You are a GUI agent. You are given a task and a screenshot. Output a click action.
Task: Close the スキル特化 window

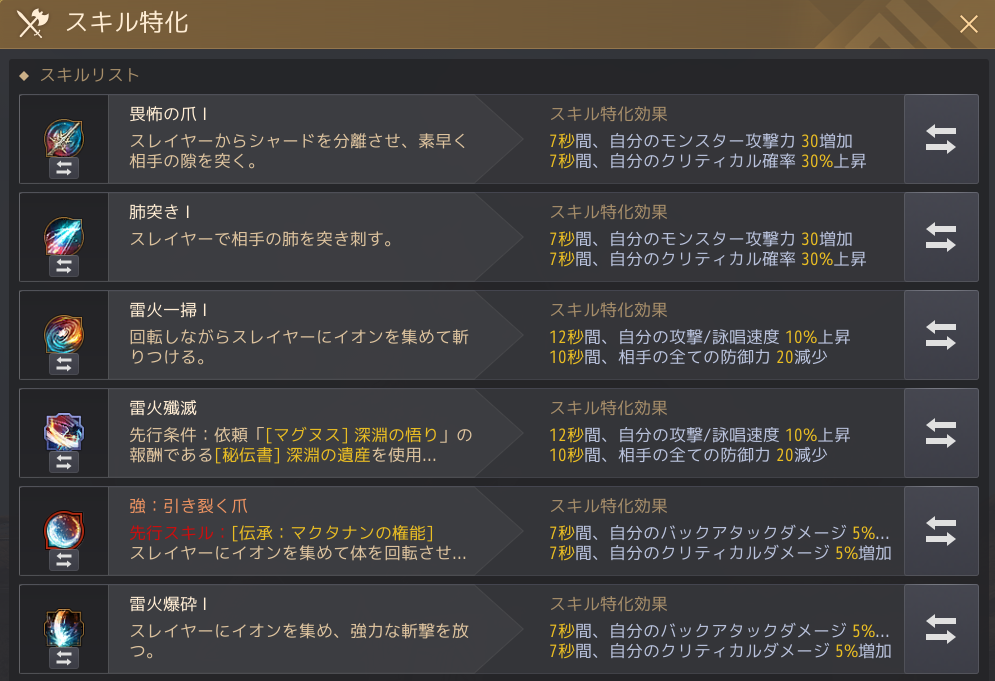click(x=968, y=24)
